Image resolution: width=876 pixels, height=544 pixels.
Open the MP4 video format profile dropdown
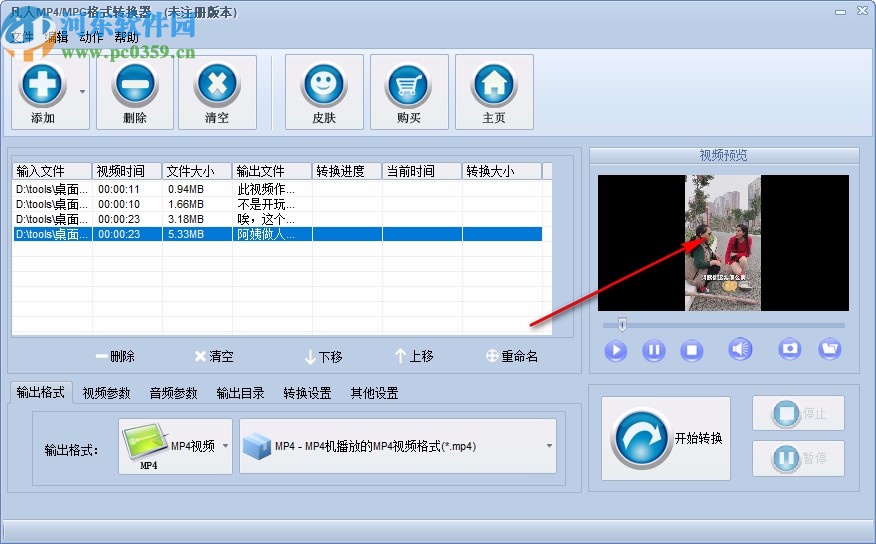click(x=398, y=446)
